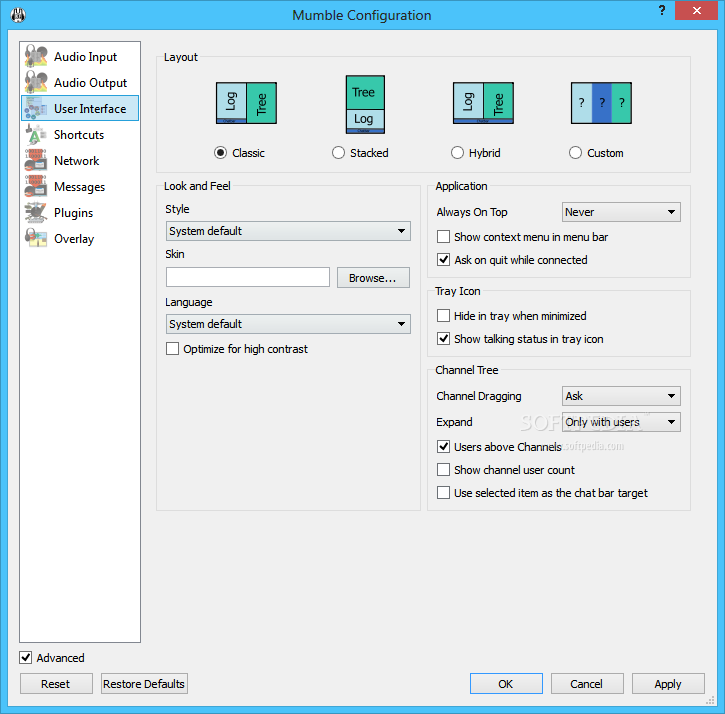Screen dimensions: 725x714
Task: Click the Apply button
Action: [x=668, y=683]
